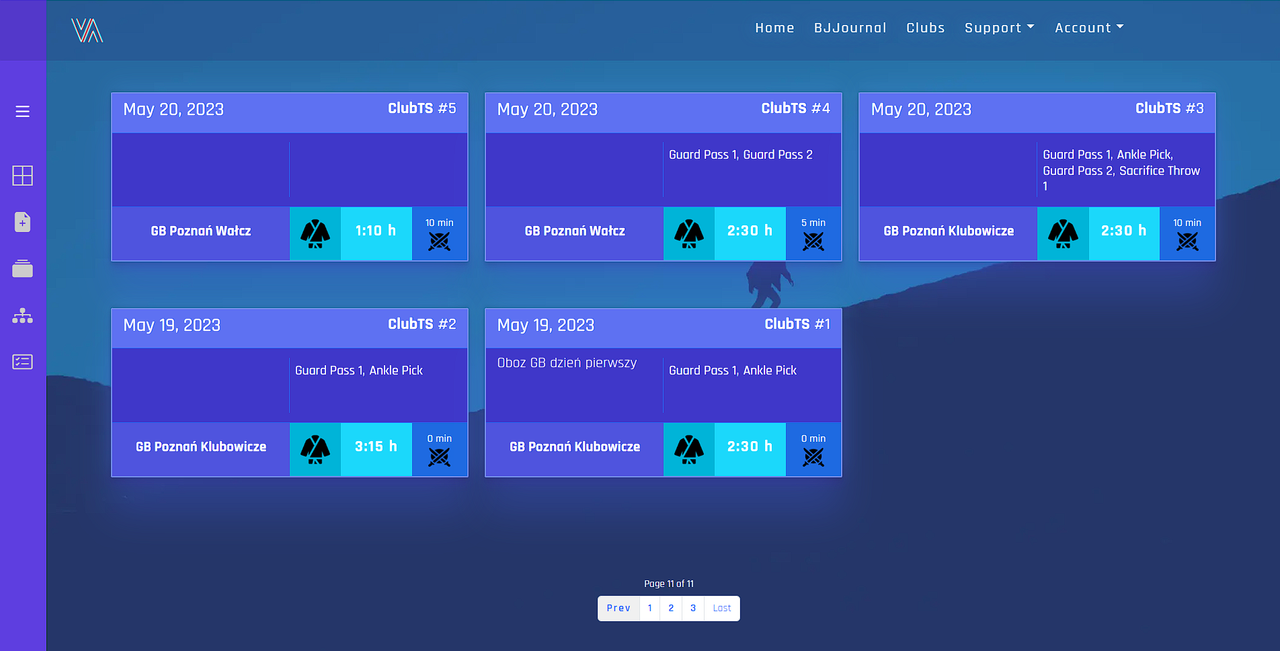Jump to pagination page 1
Screen dimensions: 1280x651
649,608
